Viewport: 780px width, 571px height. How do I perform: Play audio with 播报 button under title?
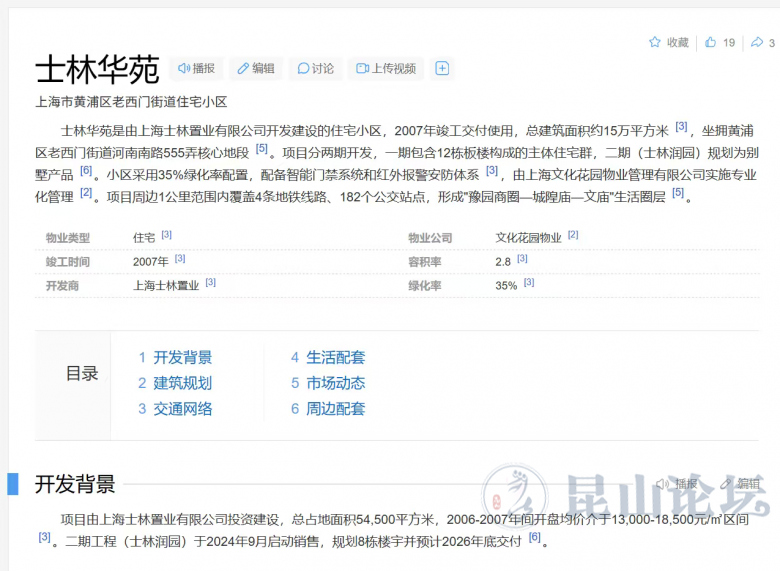[x=196, y=69]
